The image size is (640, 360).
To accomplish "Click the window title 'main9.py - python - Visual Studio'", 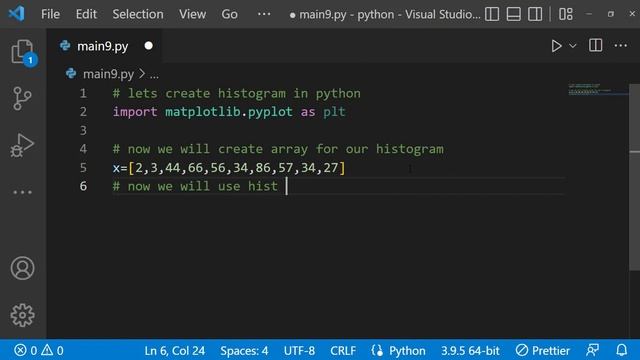I will [390, 14].
